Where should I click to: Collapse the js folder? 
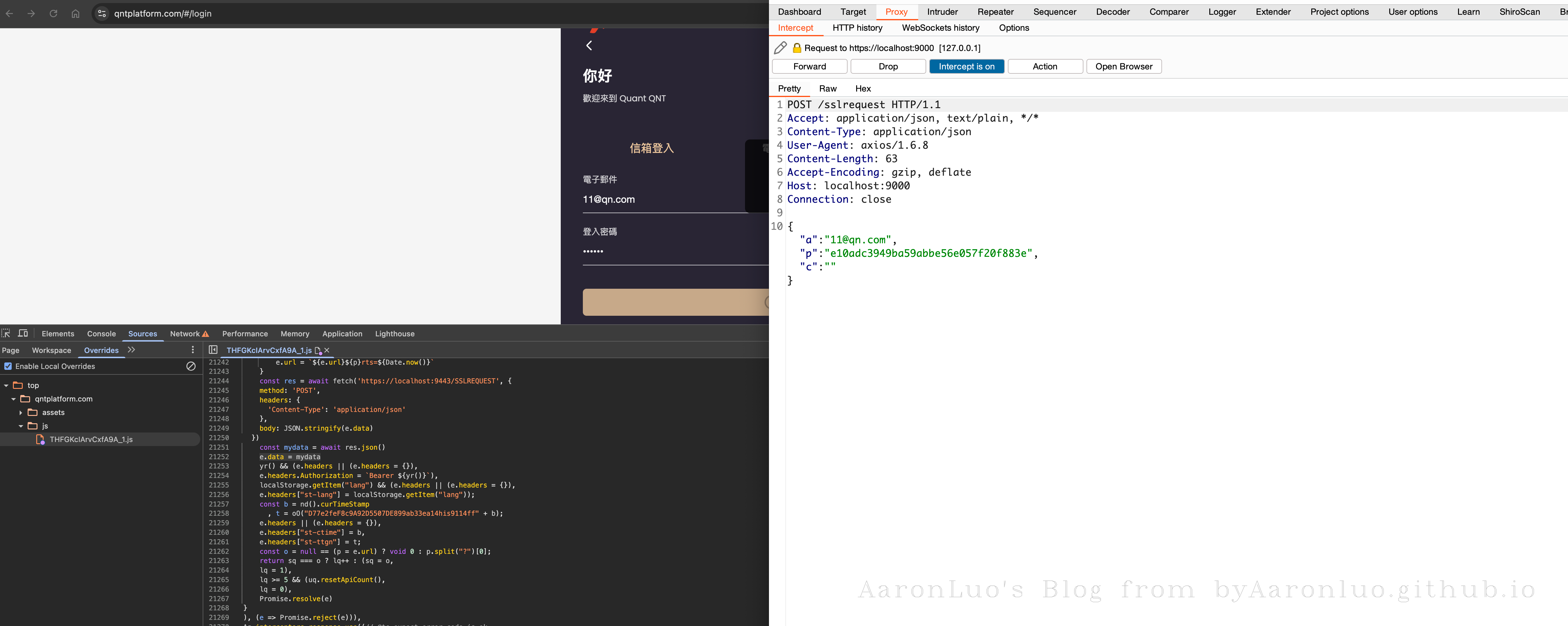tap(21, 426)
